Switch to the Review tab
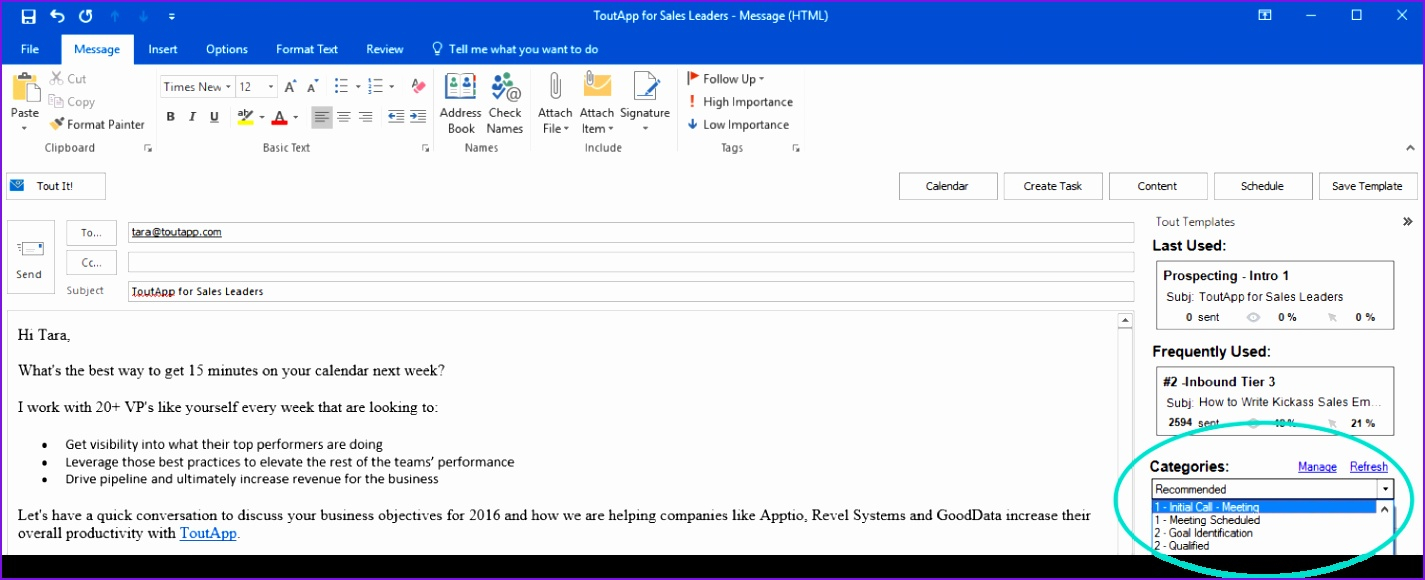 coord(385,49)
